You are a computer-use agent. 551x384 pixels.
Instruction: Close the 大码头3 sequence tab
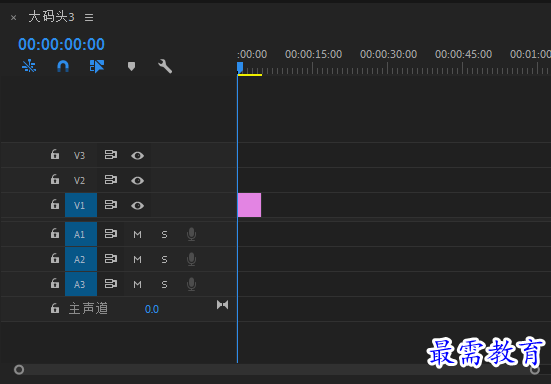(x=13, y=18)
